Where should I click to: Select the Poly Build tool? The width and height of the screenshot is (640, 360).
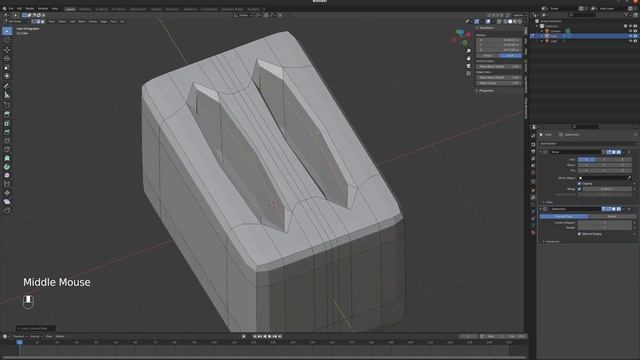pyautogui.click(x=7, y=158)
